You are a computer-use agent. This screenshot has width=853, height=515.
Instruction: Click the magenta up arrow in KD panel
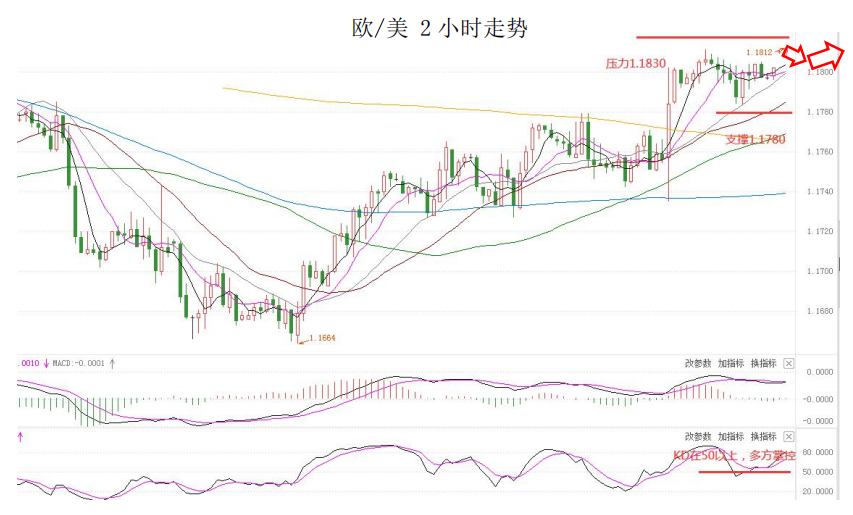(x=20, y=437)
